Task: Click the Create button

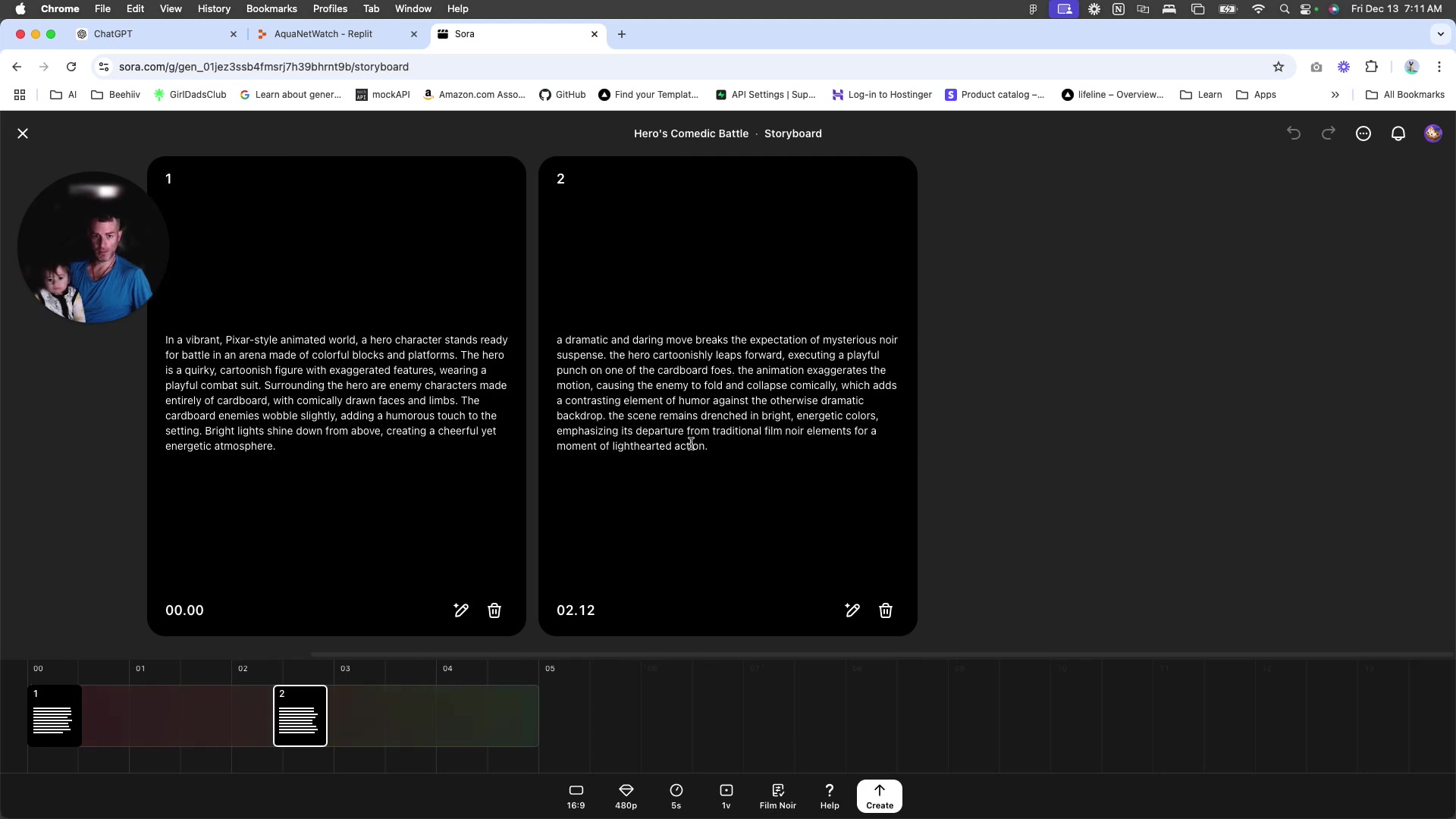Action: (x=880, y=796)
